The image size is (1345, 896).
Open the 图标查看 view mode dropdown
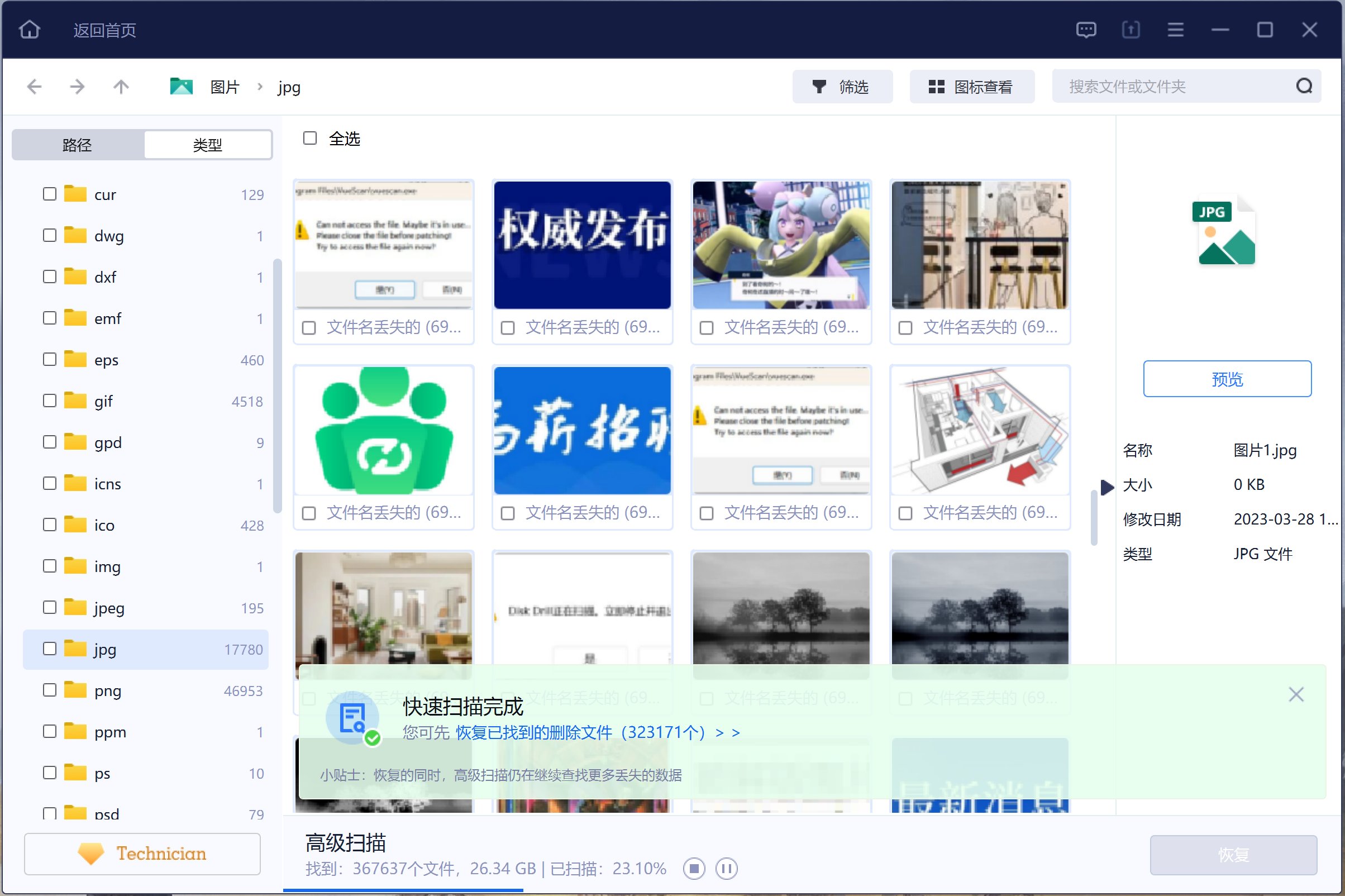(971, 87)
